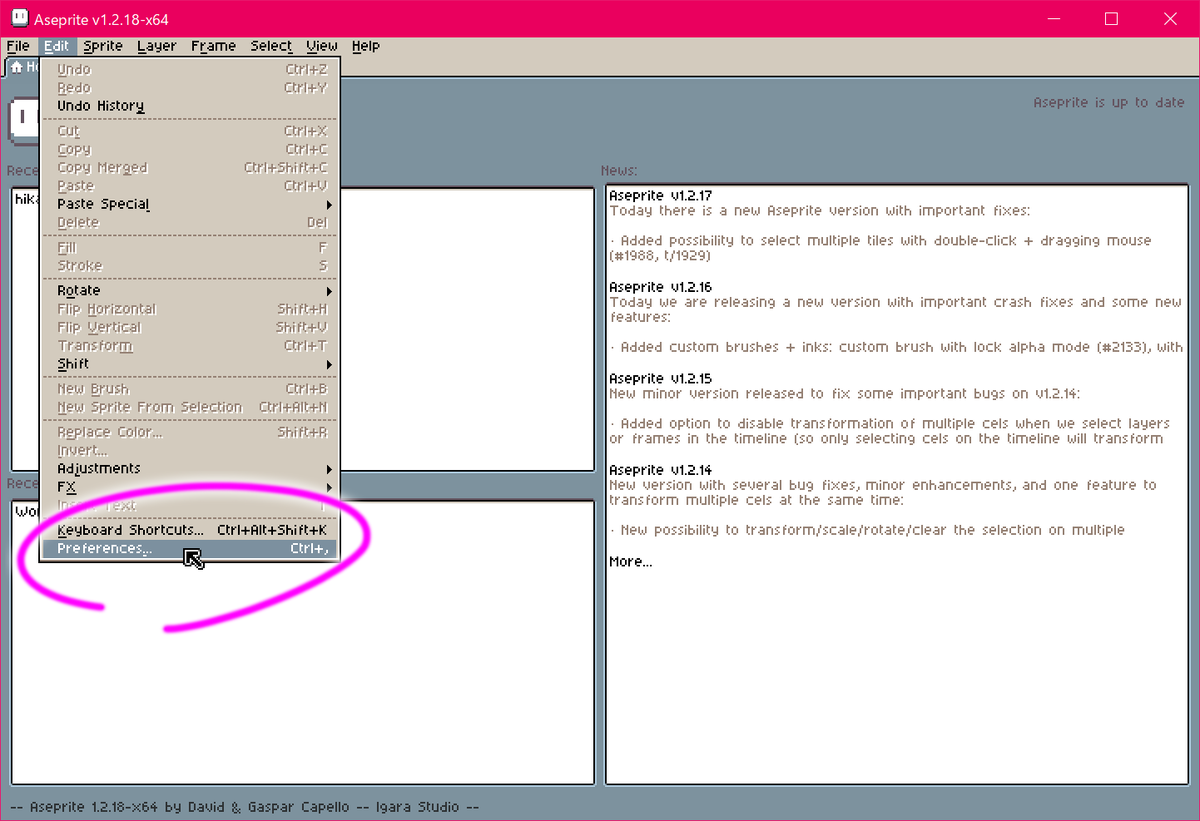This screenshot has height=821, width=1200.
Task: Expand the Paste Special submenu
Action: coord(103,204)
